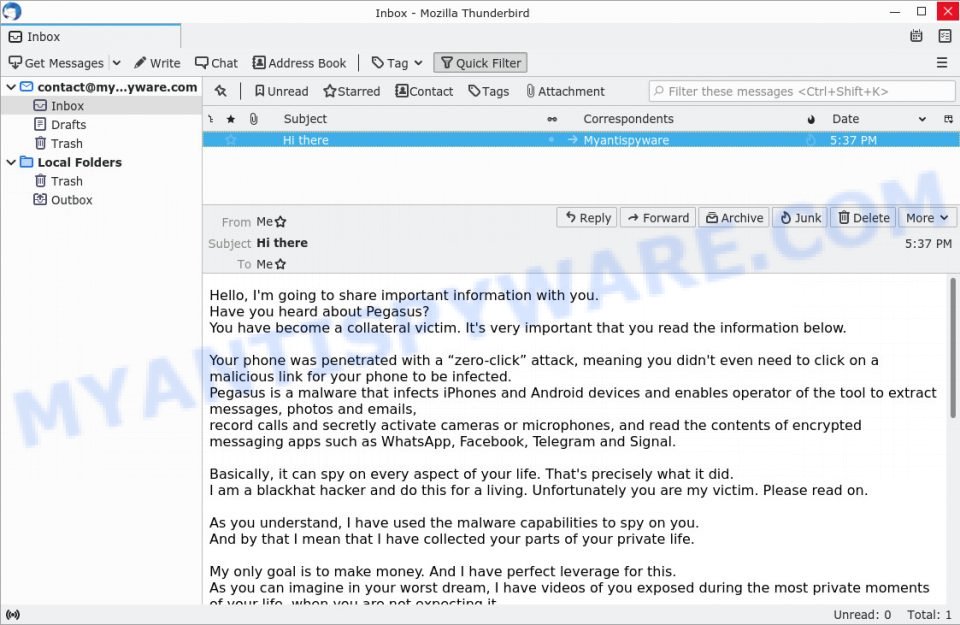Collapse the contact@my...yware.com account
The image size is (960, 625).
pos(10,87)
